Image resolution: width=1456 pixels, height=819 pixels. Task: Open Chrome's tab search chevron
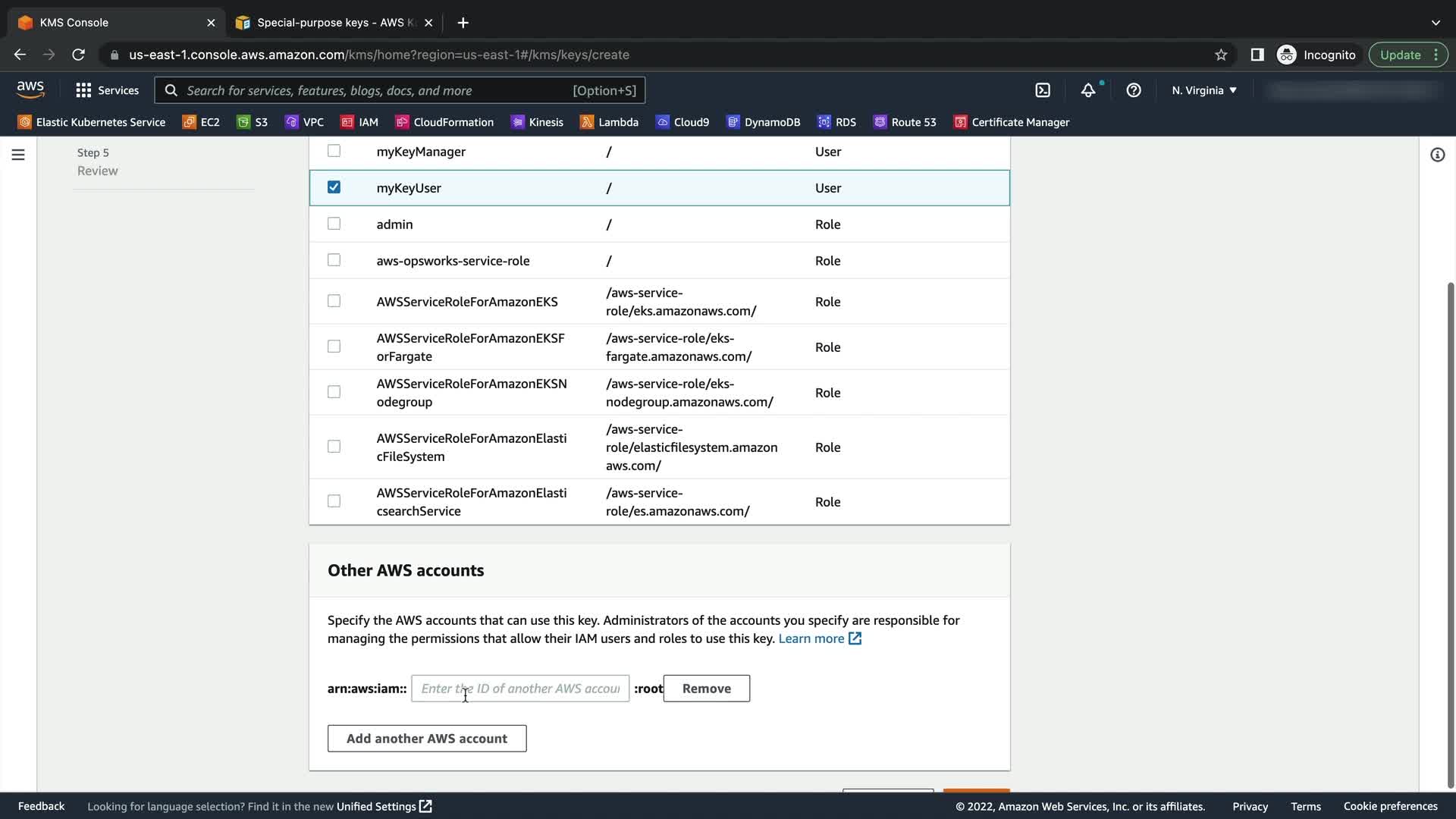click(1436, 23)
